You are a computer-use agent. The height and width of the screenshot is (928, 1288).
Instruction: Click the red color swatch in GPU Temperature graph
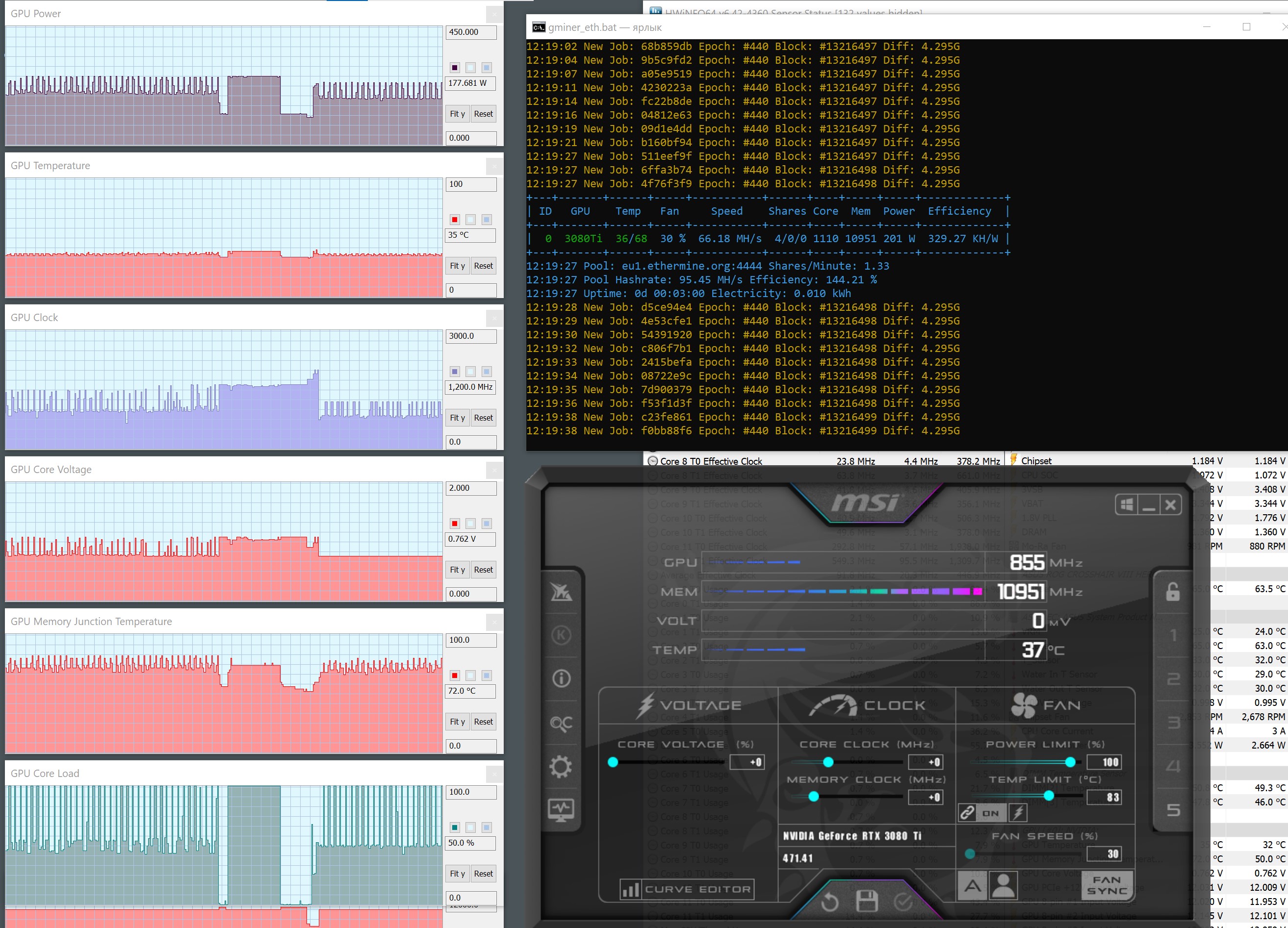click(454, 220)
